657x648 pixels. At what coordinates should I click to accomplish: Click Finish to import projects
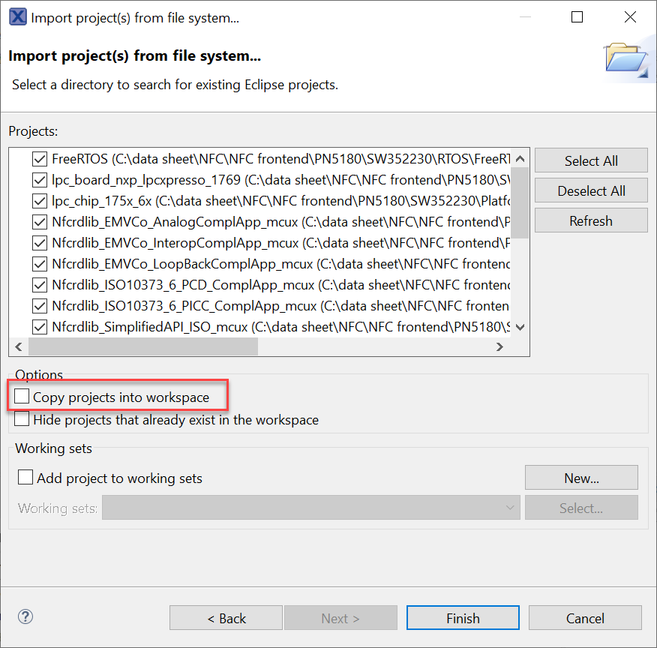[x=462, y=618]
